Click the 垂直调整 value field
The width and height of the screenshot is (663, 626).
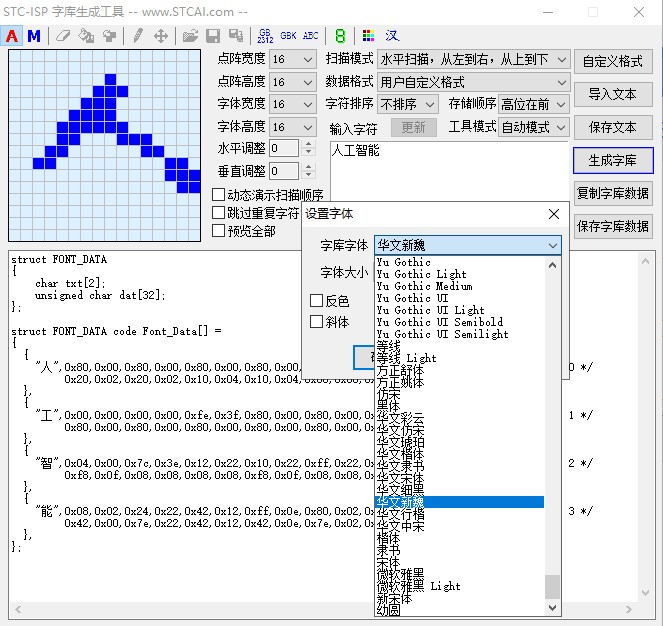click(x=284, y=171)
